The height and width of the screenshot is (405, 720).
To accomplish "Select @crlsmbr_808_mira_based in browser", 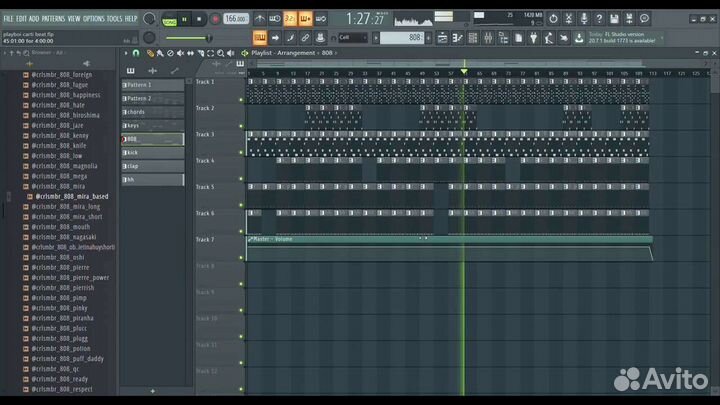I will (71, 196).
